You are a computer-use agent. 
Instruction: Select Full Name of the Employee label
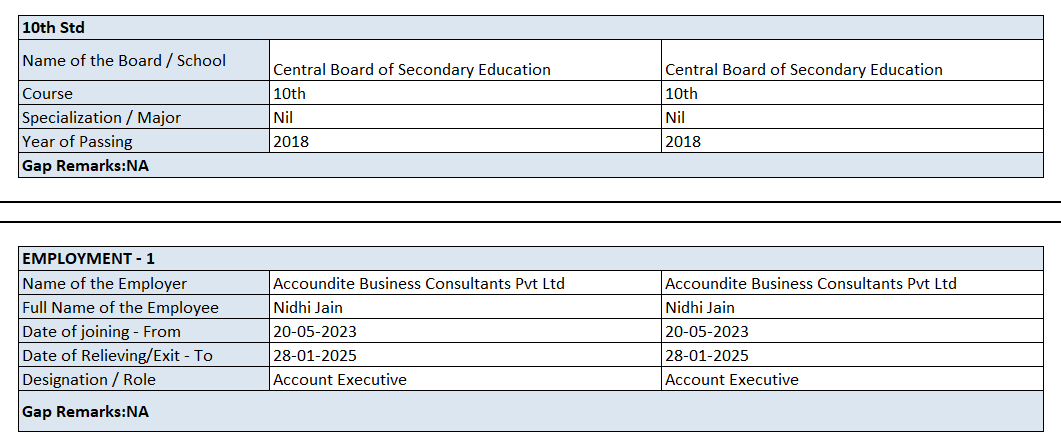(x=120, y=308)
